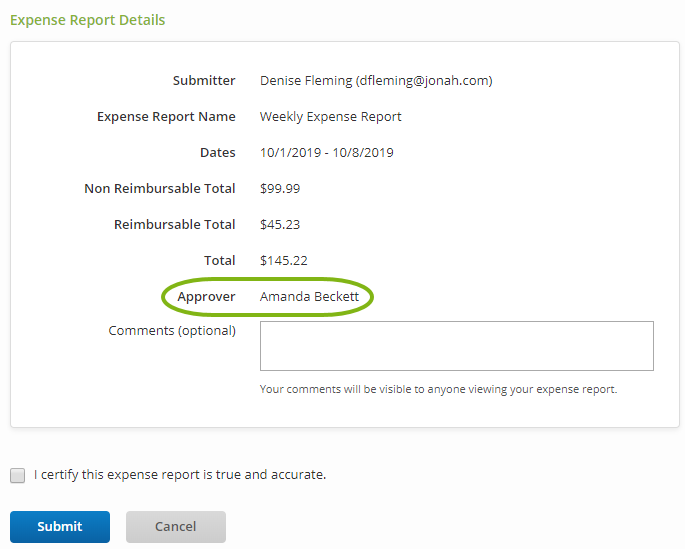Click the comments visibility notice text

pyautogui.click(x=438, y=389)
